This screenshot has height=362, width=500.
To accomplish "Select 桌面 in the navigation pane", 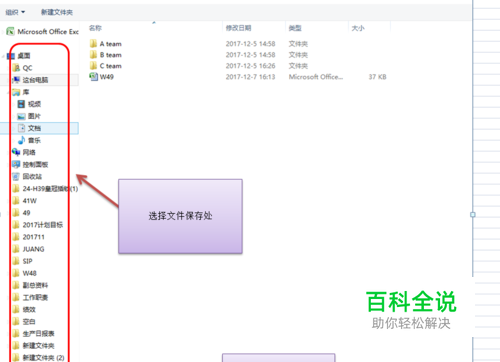I will (20, 56).
